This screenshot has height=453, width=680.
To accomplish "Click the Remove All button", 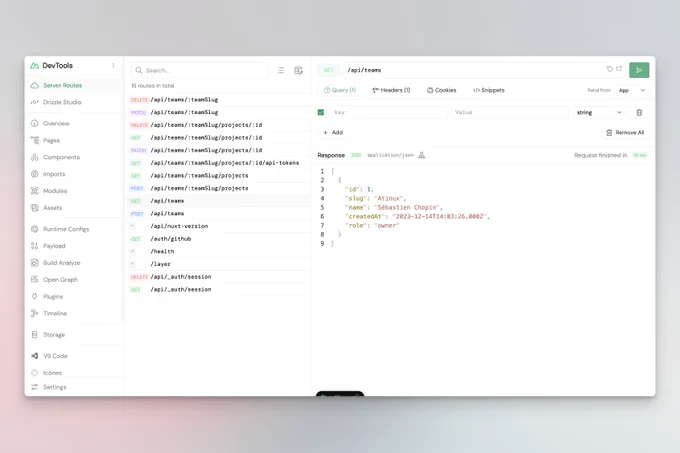I will click(625, 133).
